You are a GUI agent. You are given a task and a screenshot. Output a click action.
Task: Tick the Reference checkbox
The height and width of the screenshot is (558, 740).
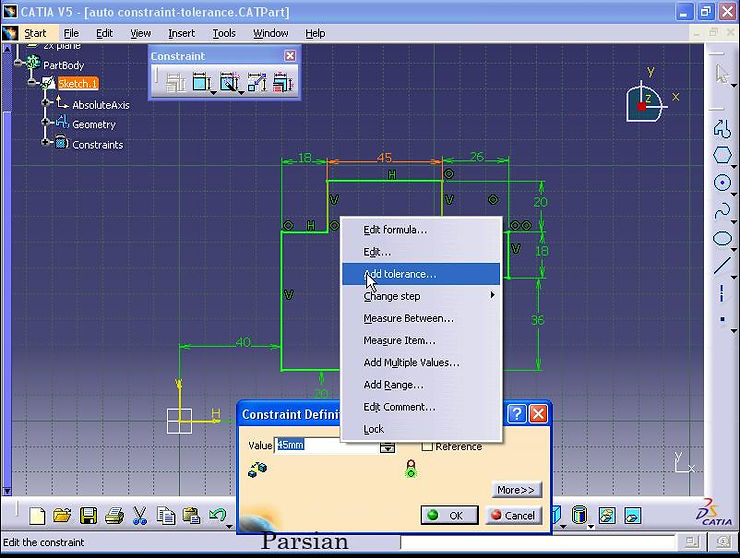point(427,446)
